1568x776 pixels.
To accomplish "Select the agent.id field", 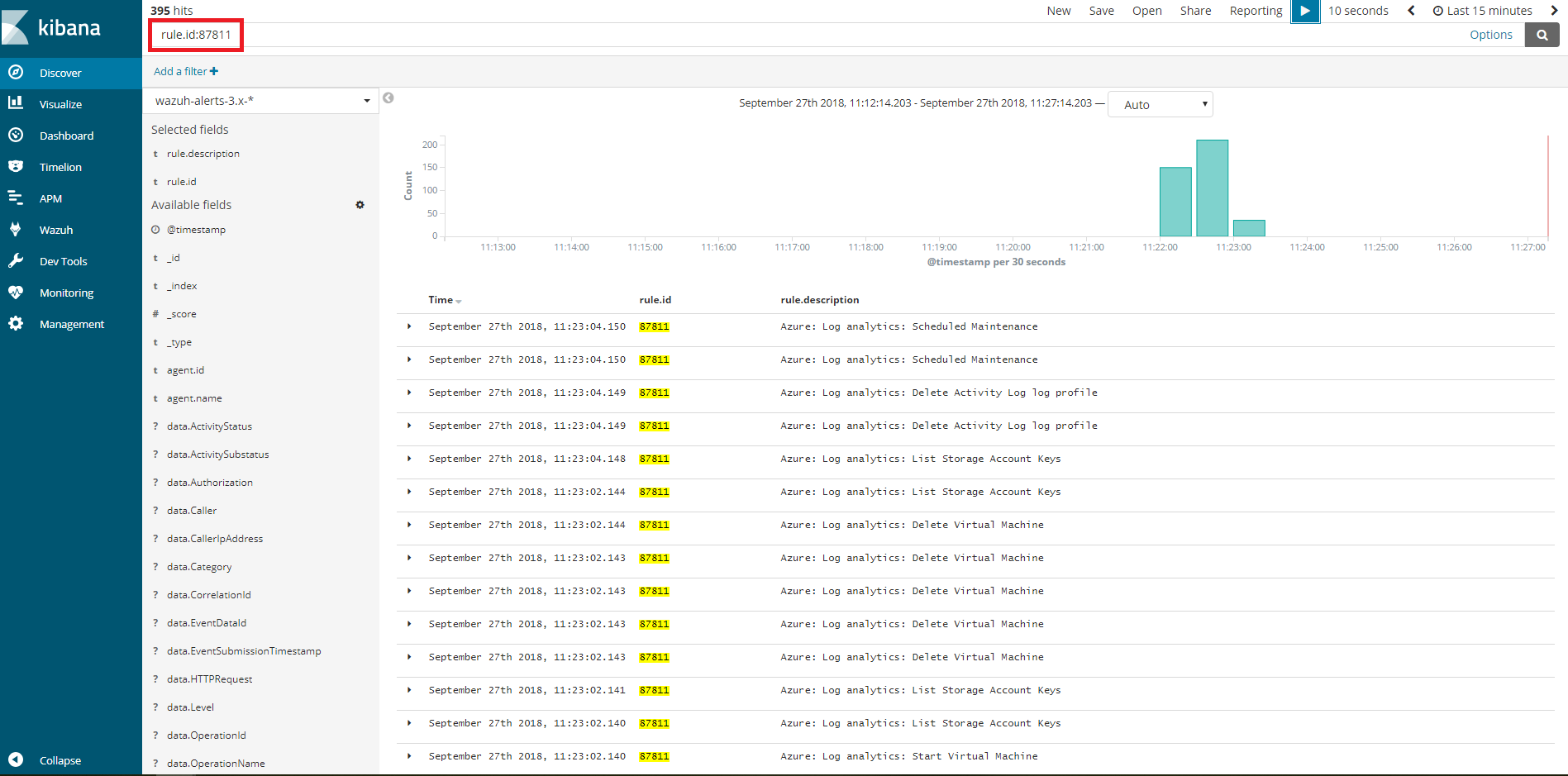I will pyautogui.click(x=185, y=370).
